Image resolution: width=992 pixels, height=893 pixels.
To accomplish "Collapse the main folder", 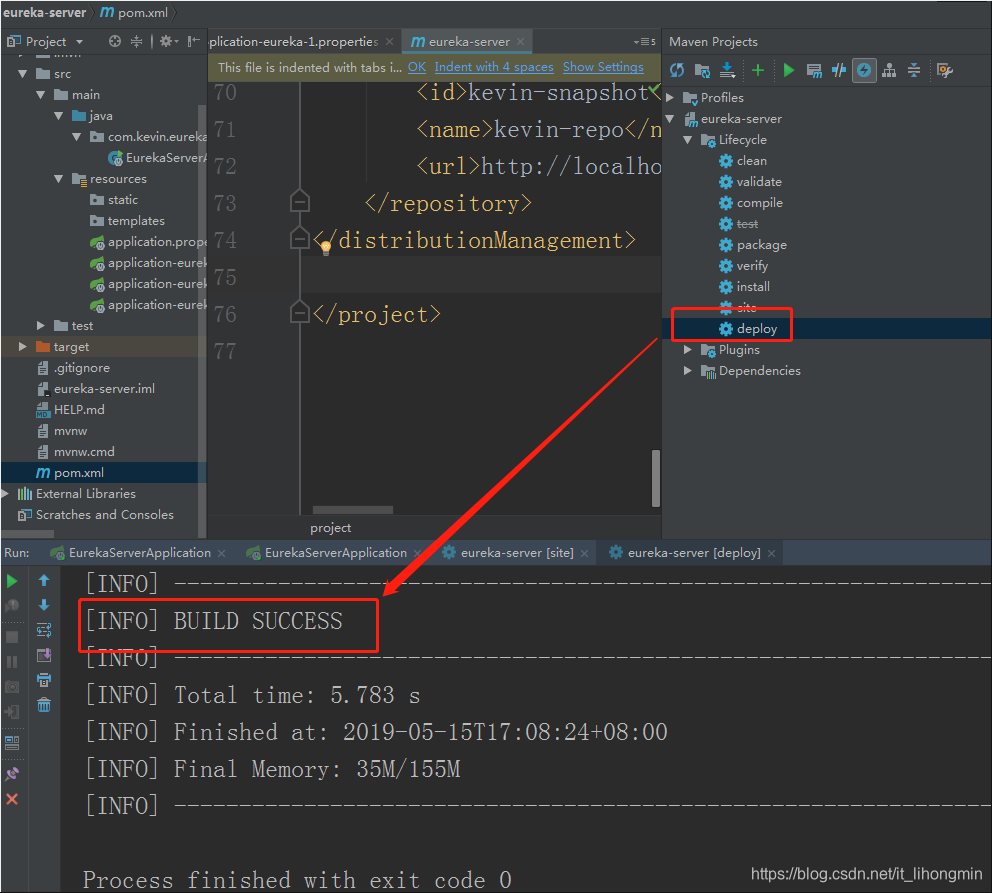I will (x=40, y=95).
